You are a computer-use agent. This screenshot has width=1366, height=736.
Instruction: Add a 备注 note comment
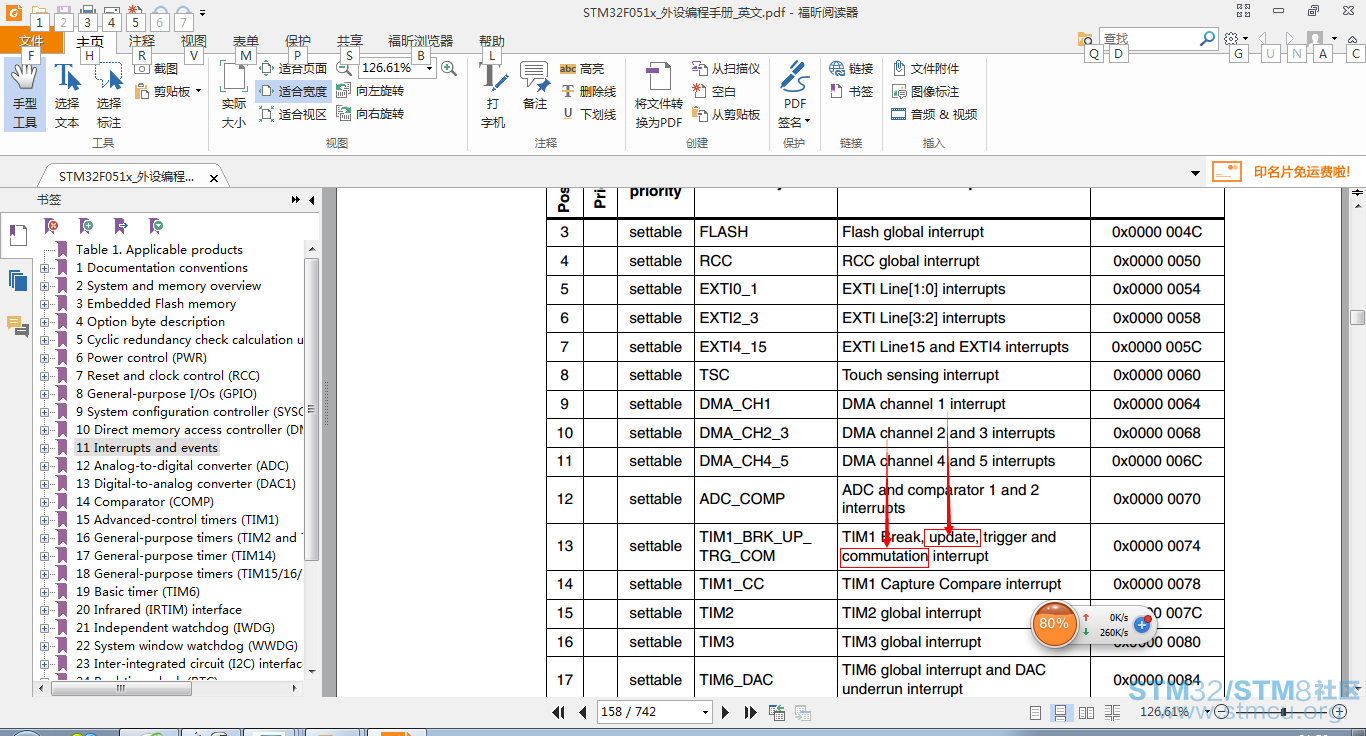pyautogui.click(x=535, y=87)
